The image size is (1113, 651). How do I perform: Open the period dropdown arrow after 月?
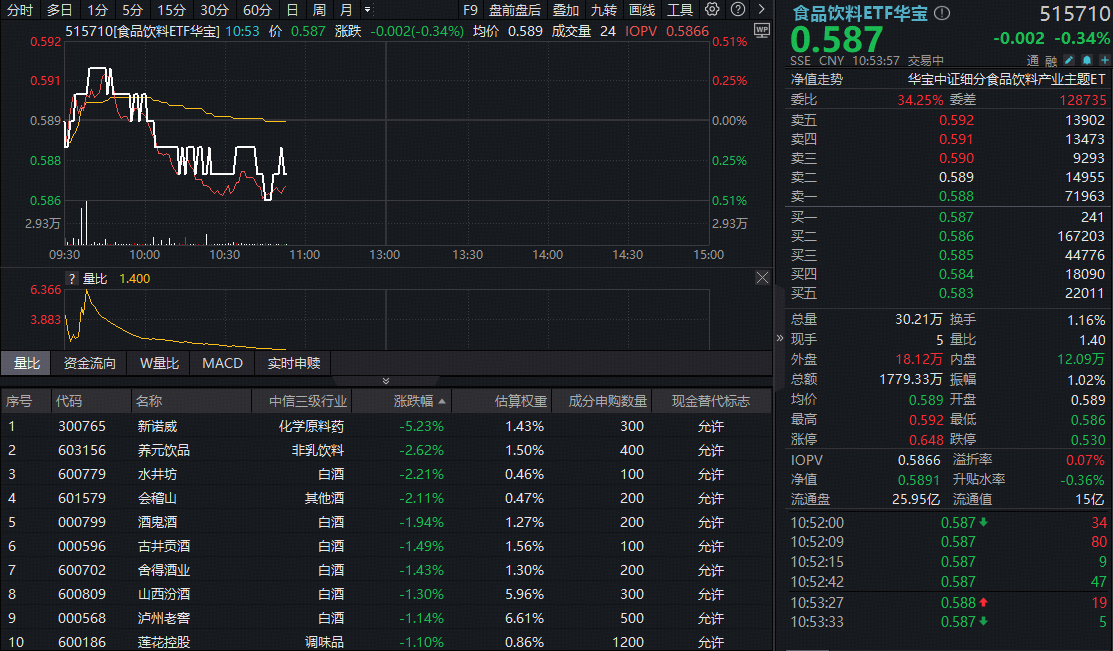(367, 10)
